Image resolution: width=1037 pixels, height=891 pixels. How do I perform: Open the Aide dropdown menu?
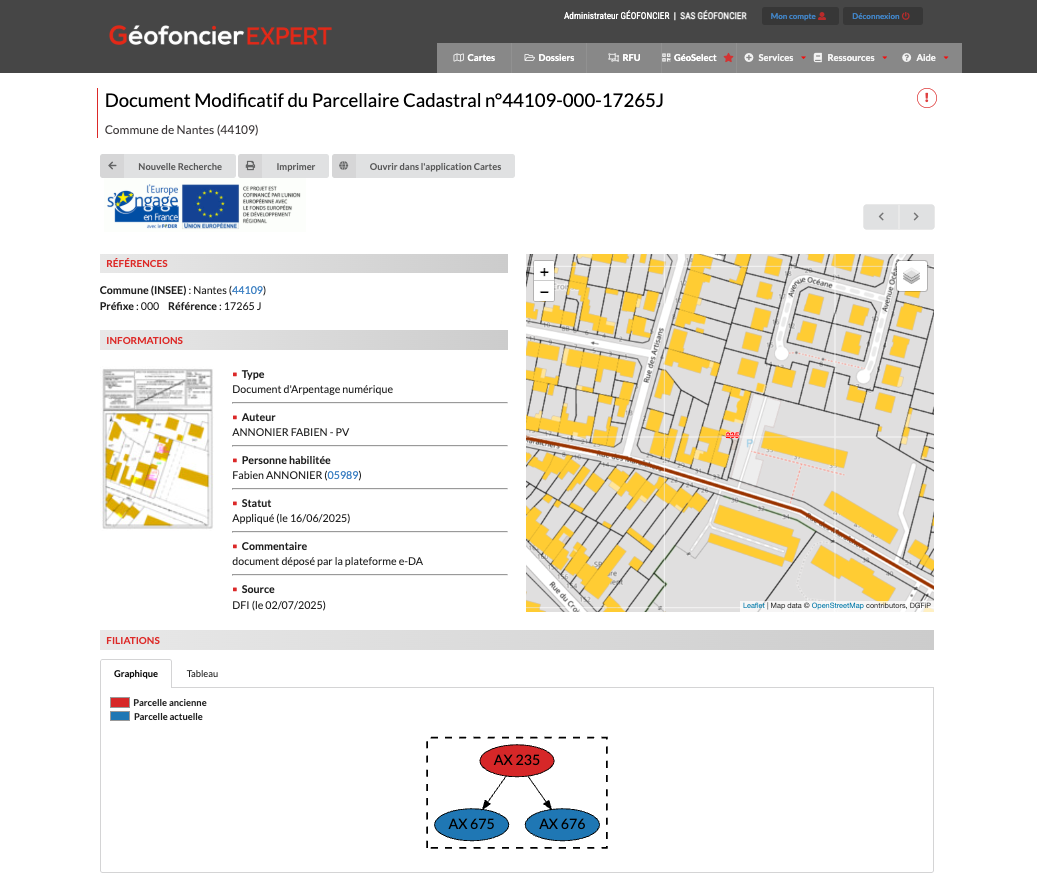[x=925, y=58]
